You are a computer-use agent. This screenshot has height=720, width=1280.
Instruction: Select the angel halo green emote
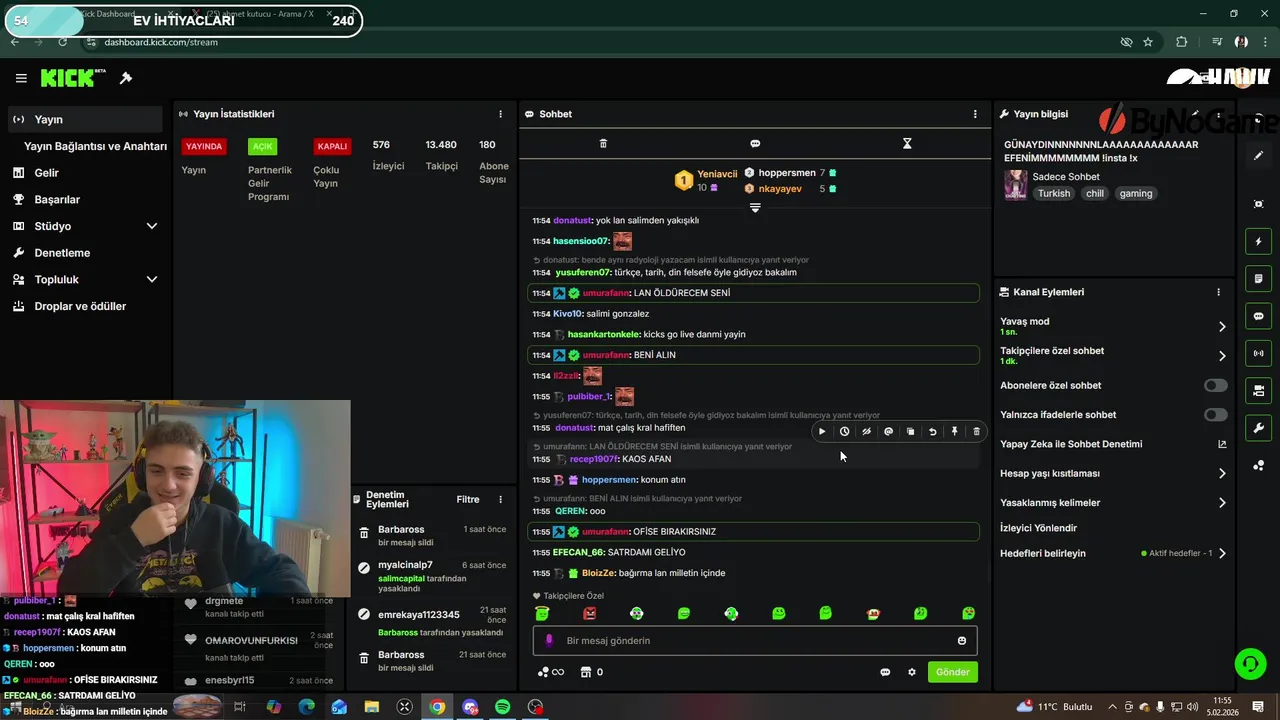542,613
